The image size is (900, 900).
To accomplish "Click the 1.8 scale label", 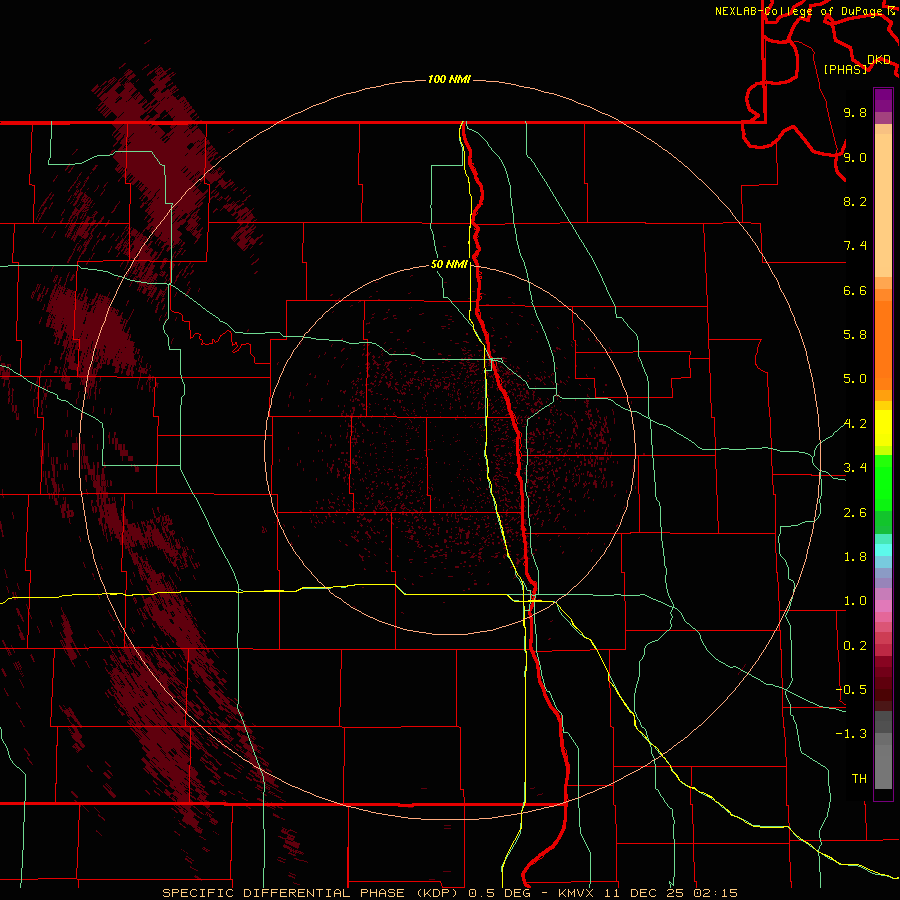I will (855, 557).
